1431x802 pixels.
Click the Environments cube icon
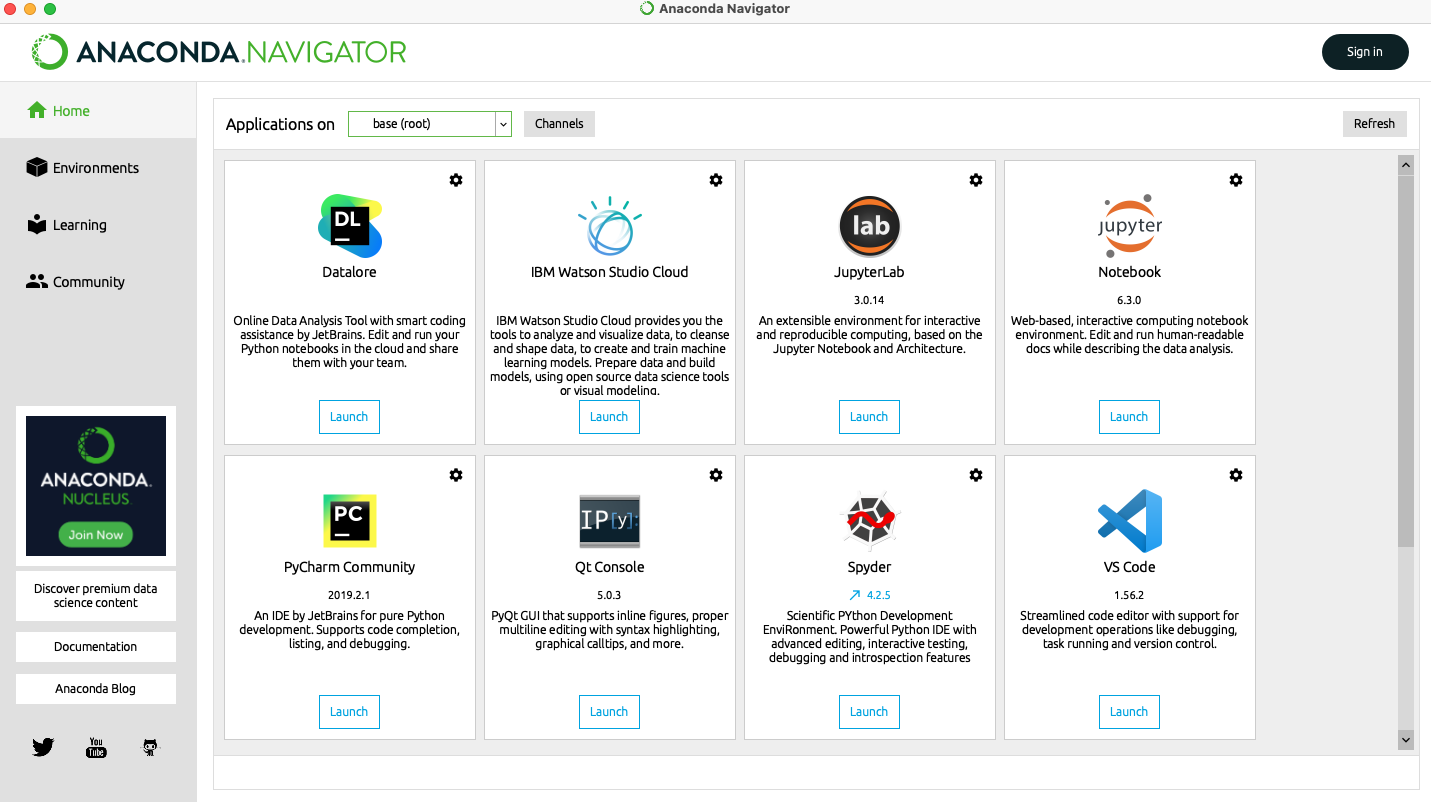37,167
